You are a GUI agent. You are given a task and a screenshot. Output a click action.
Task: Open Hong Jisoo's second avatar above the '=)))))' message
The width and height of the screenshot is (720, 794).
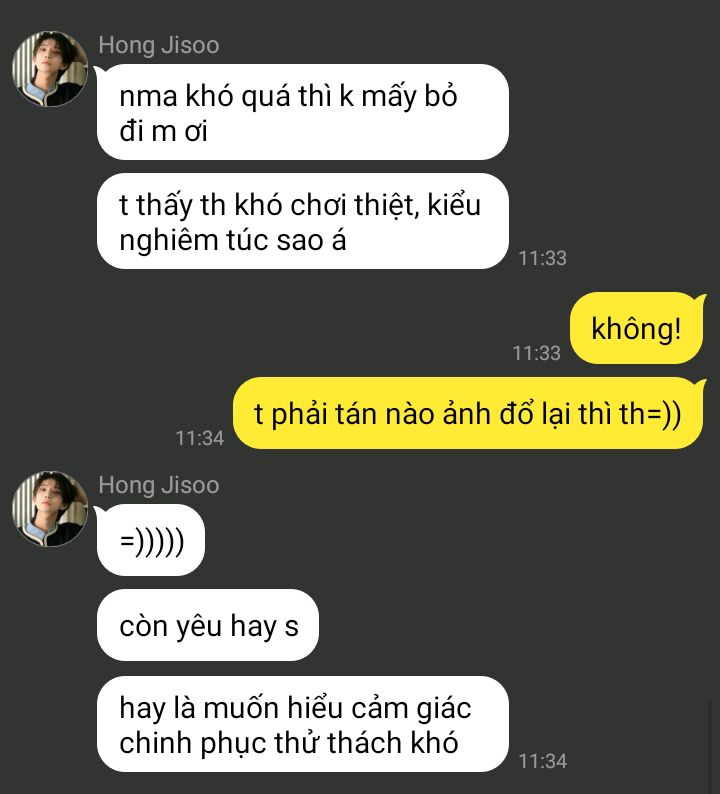pos(50,509)
